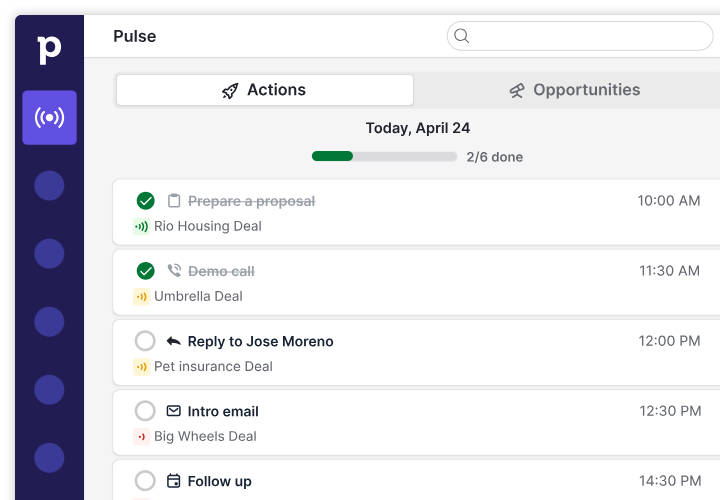Select the Actions tab
This screenshot has height=500, width=720.
[265, 90]
